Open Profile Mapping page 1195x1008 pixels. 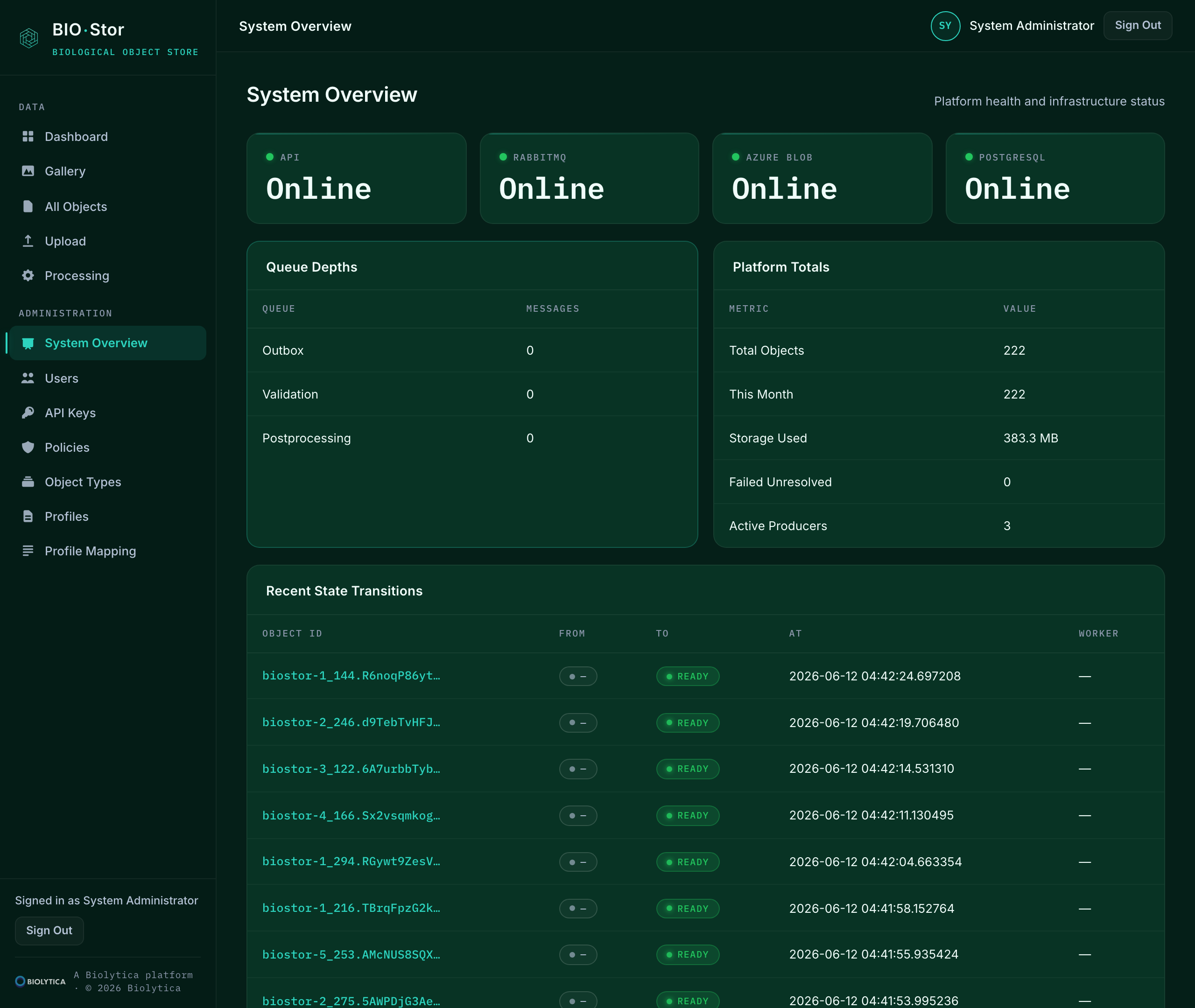(x=107, y=551)
